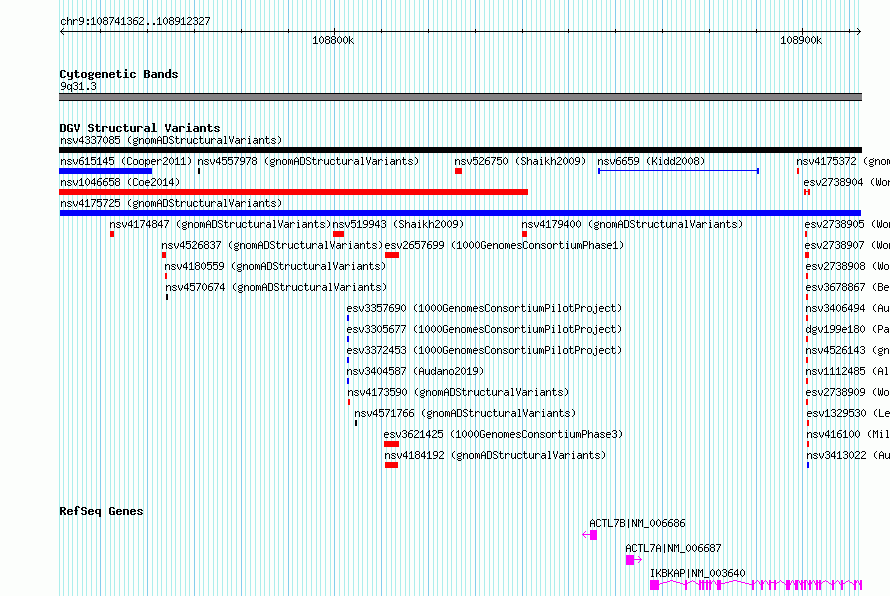
Task: Open the nsv3404587 Audano2019 label
Action: [x=415, y=371]
